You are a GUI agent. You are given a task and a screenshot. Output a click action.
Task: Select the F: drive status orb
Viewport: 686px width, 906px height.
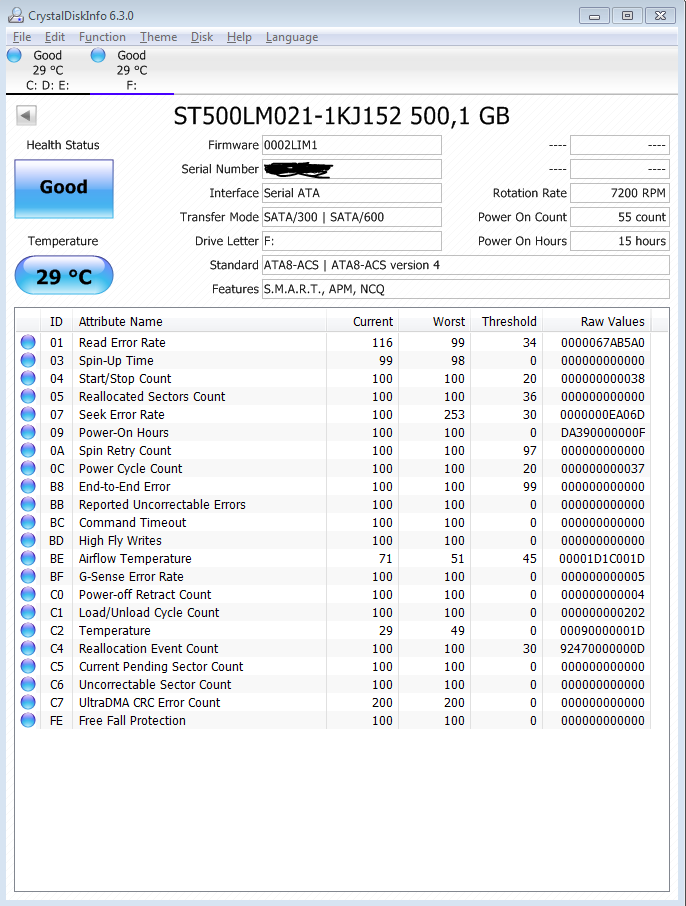pos(98,55)
